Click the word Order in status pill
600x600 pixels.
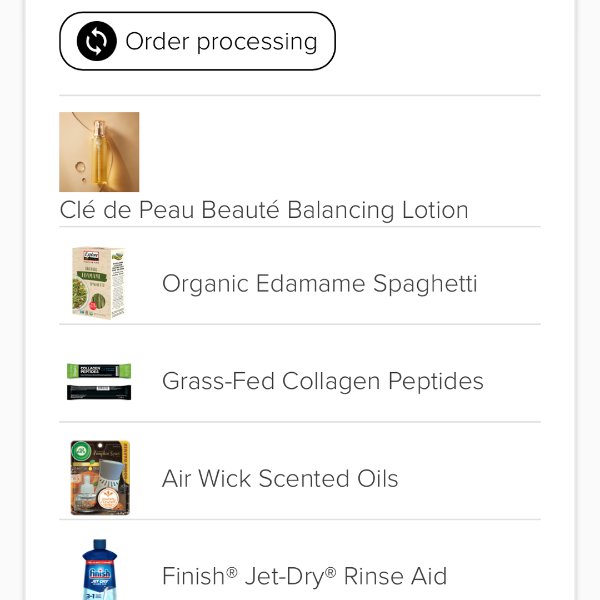tap(157, 41)
